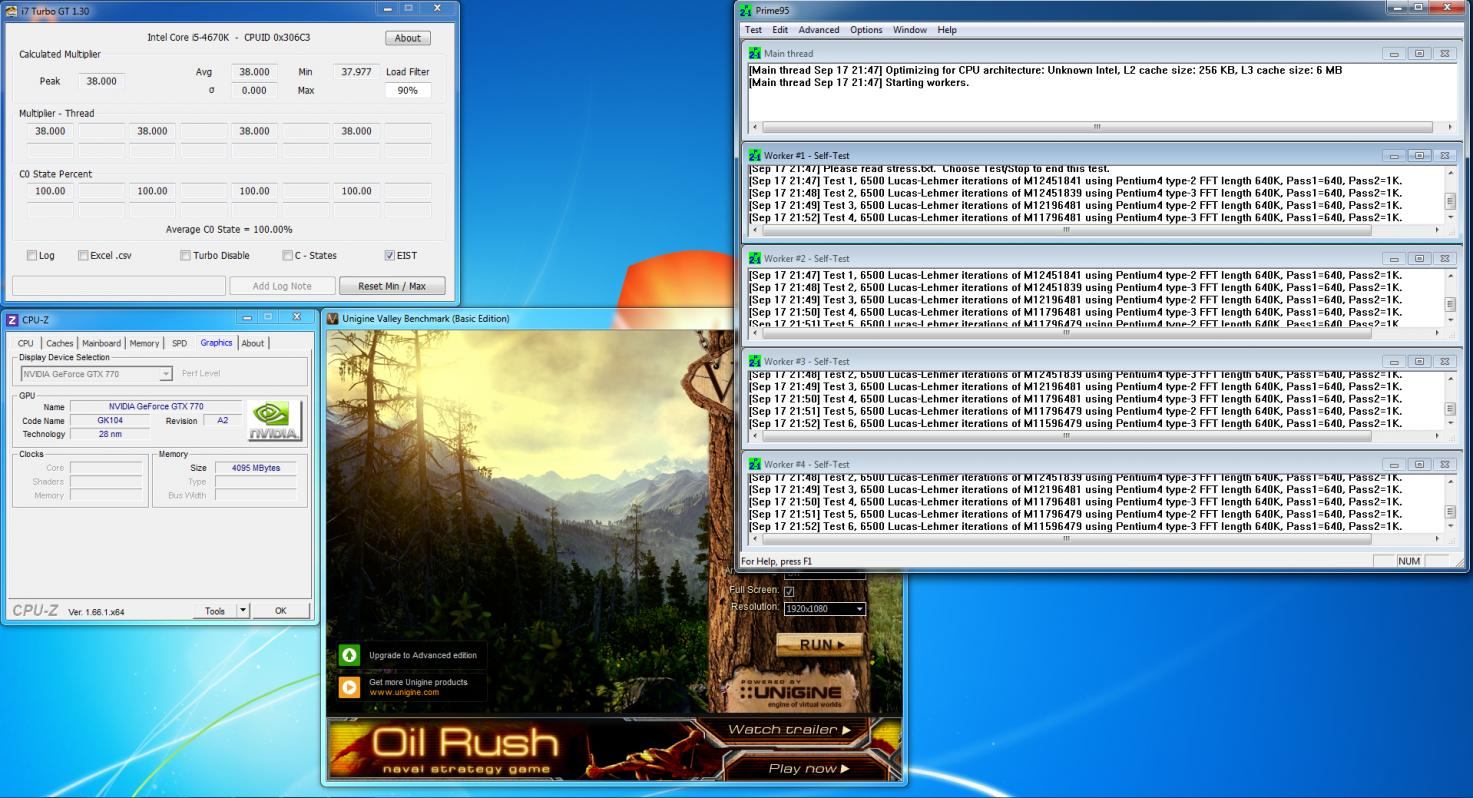Click the Watch trailer banner button

tap(789, 730)
